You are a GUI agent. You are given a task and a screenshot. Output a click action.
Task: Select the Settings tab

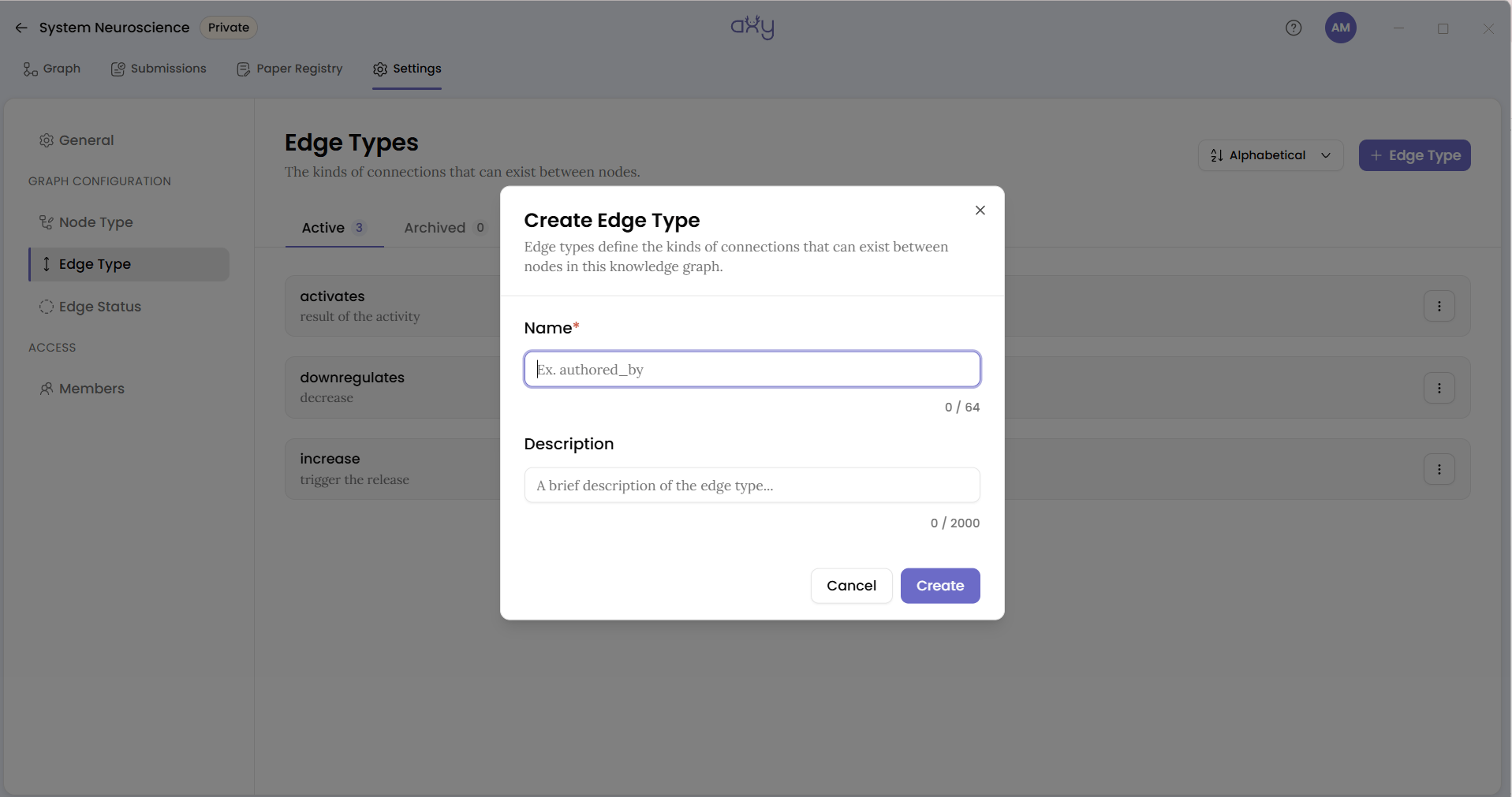(x=407, y=69)
